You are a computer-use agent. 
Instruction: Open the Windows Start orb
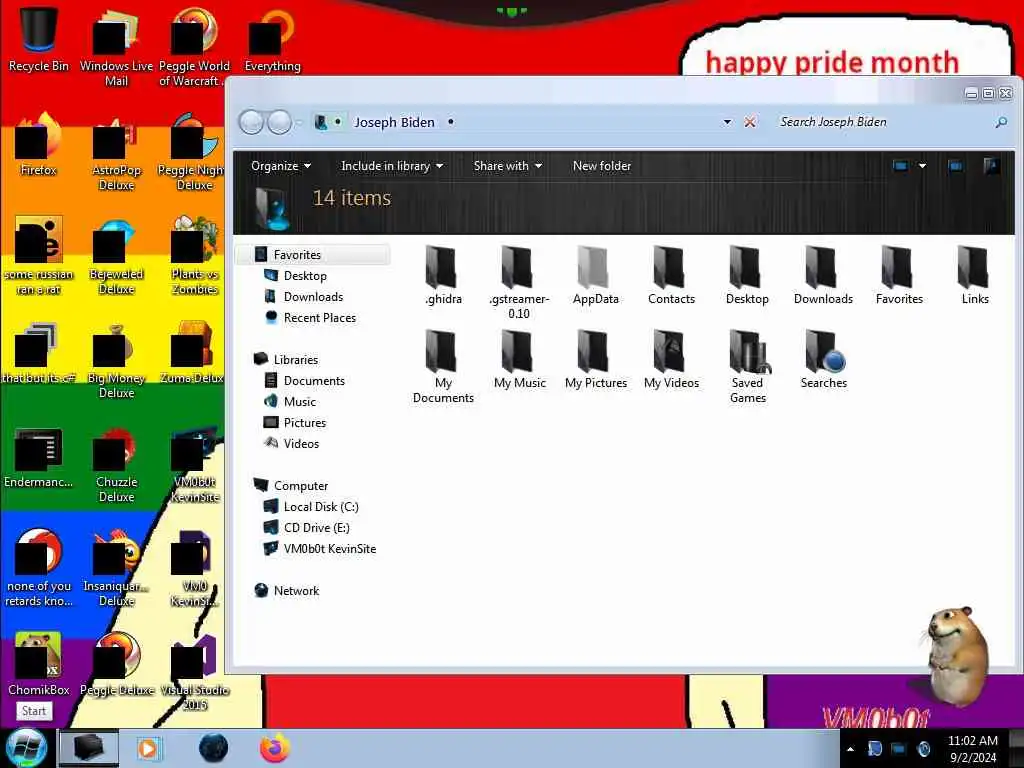click(26, 748)
